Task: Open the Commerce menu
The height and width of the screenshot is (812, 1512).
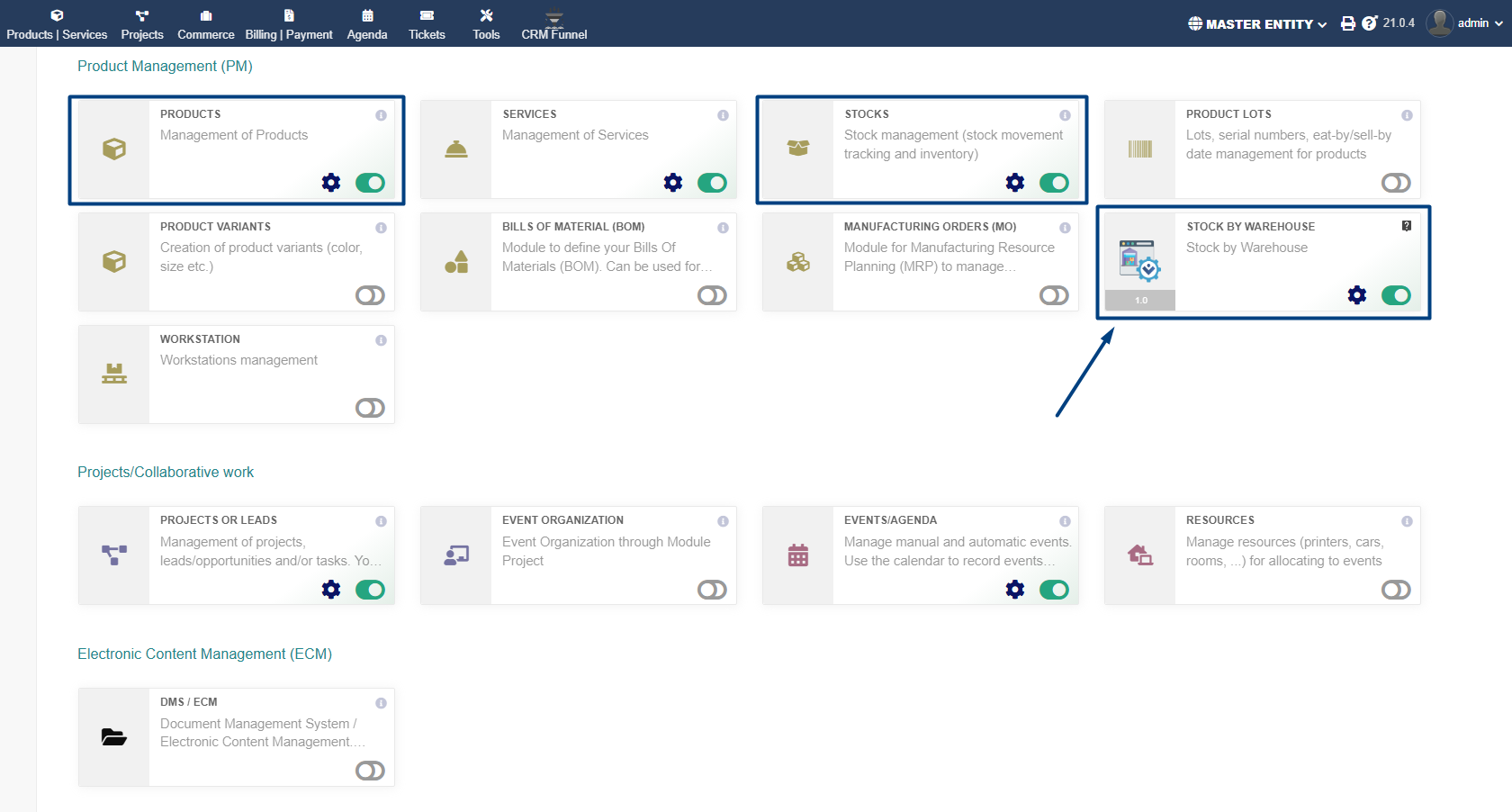Action: pyautogui.click(x=205, y=24)
